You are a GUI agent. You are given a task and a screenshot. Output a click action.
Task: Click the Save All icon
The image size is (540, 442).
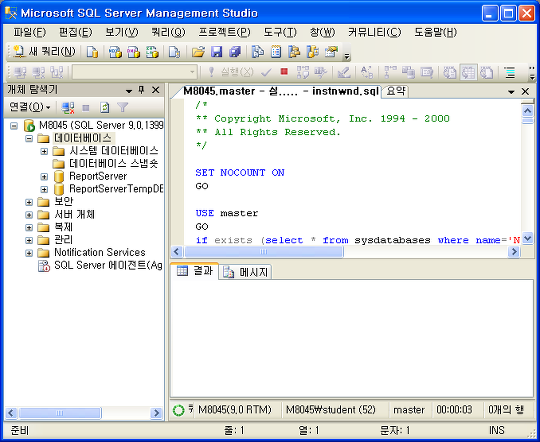click(235, 52)
